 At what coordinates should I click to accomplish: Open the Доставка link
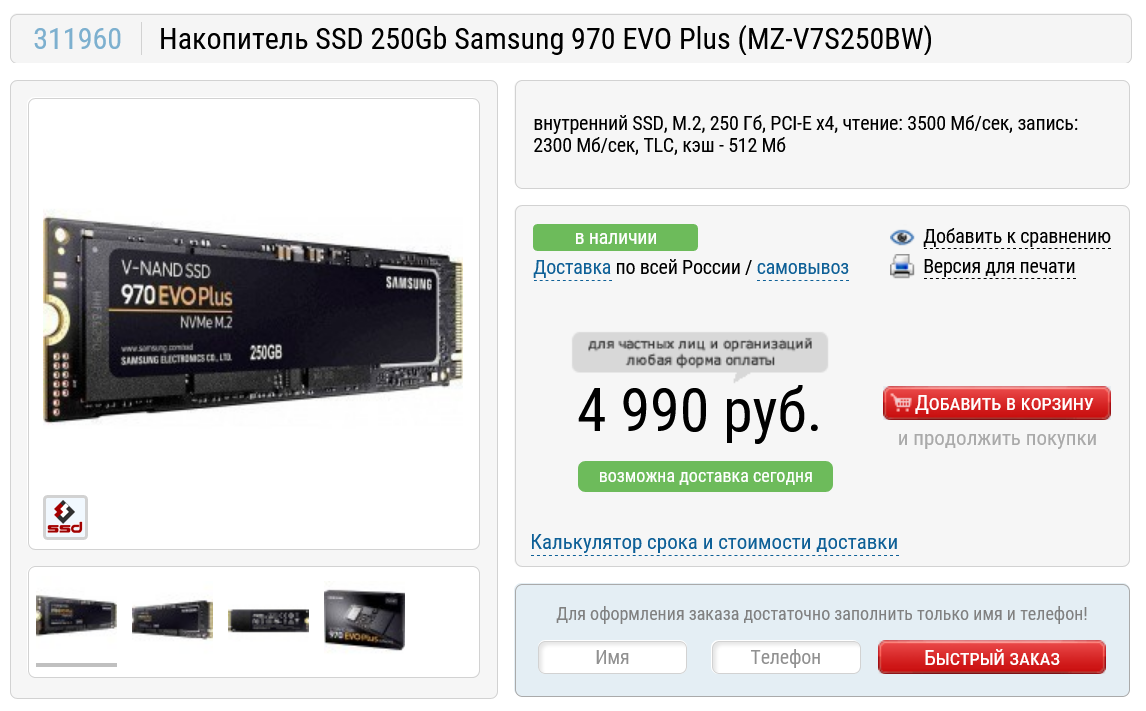pos(572,267)
